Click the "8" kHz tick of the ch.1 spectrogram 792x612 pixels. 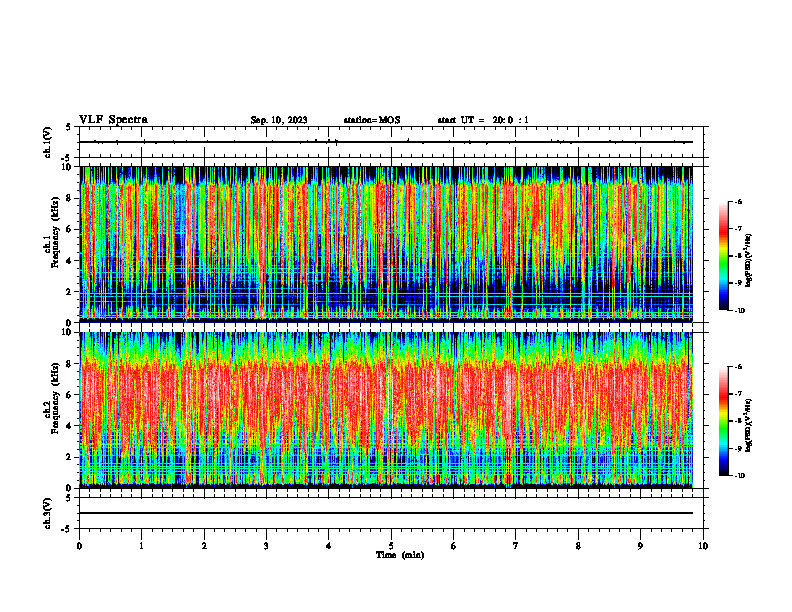70,198
